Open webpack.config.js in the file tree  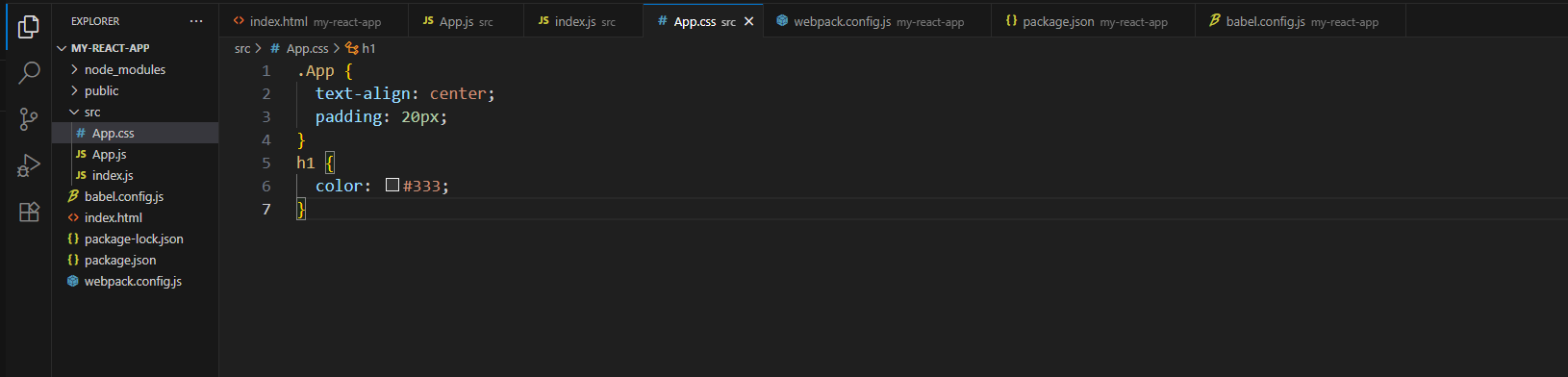[135, 281]
